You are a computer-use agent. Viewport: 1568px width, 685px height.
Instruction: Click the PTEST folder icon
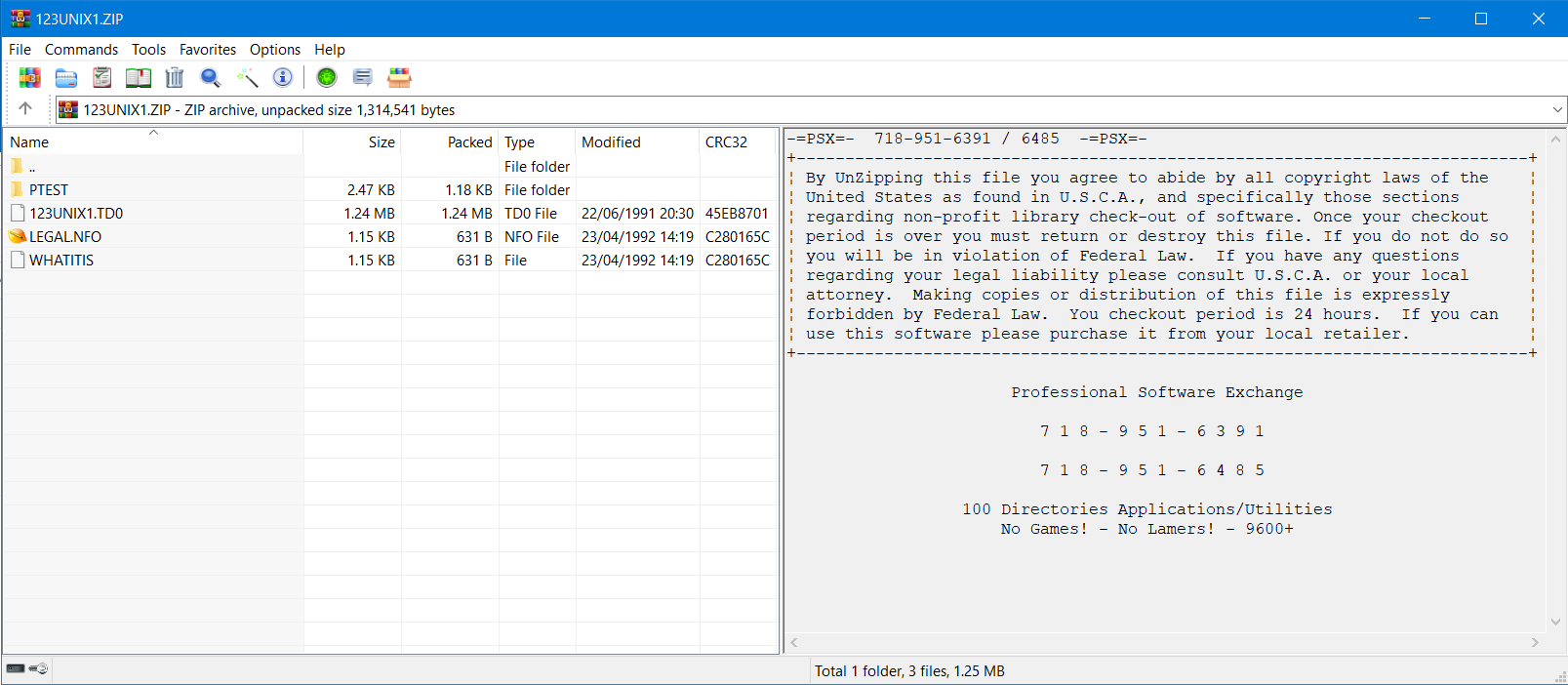(17, 189)
